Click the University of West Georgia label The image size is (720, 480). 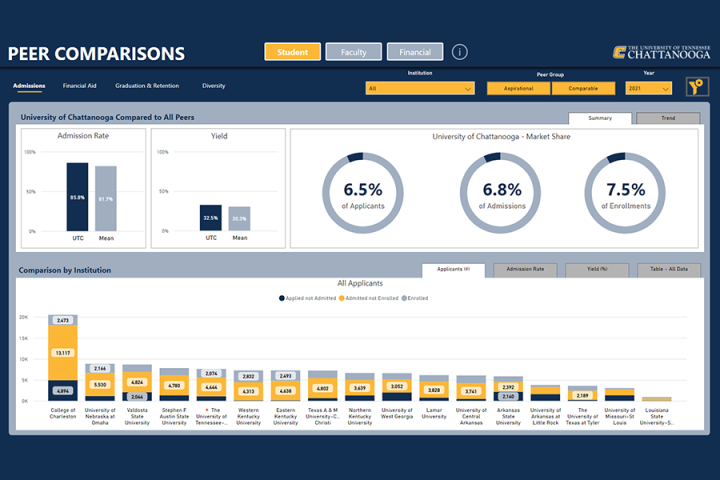397,413
